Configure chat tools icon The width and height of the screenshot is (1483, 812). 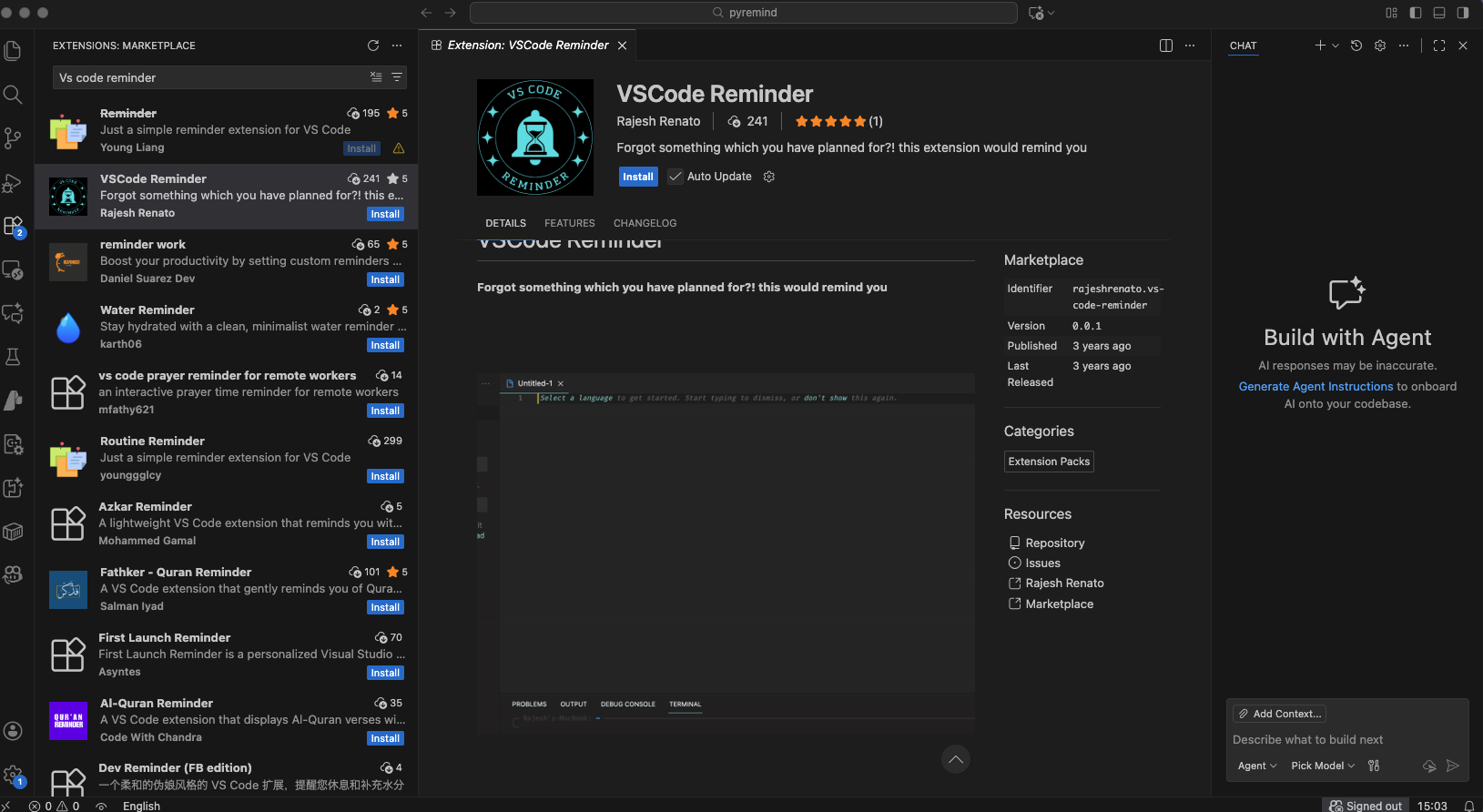coord(1374,766)
